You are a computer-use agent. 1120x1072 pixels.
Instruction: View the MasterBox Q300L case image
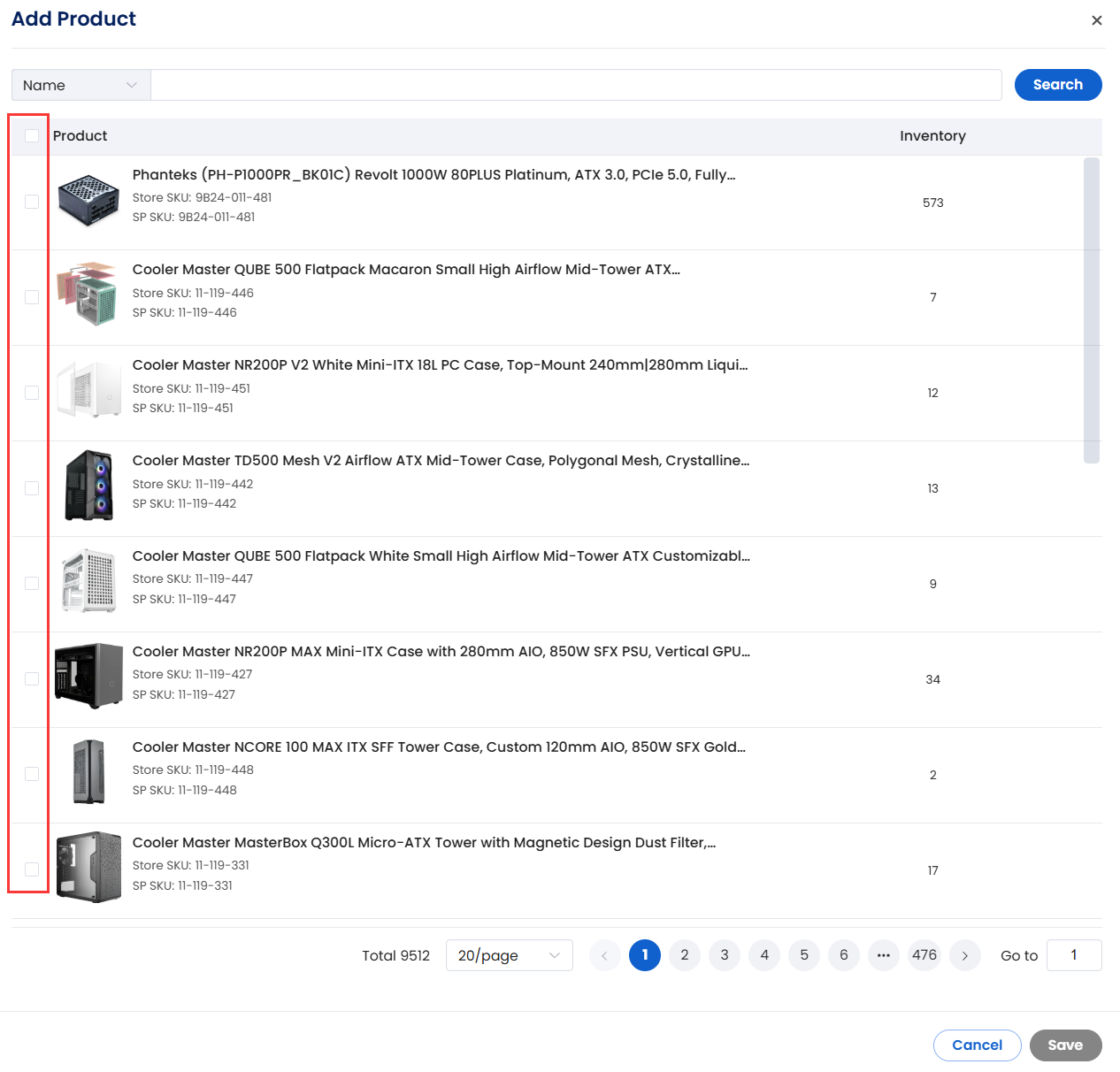click(x=88, y=867)
